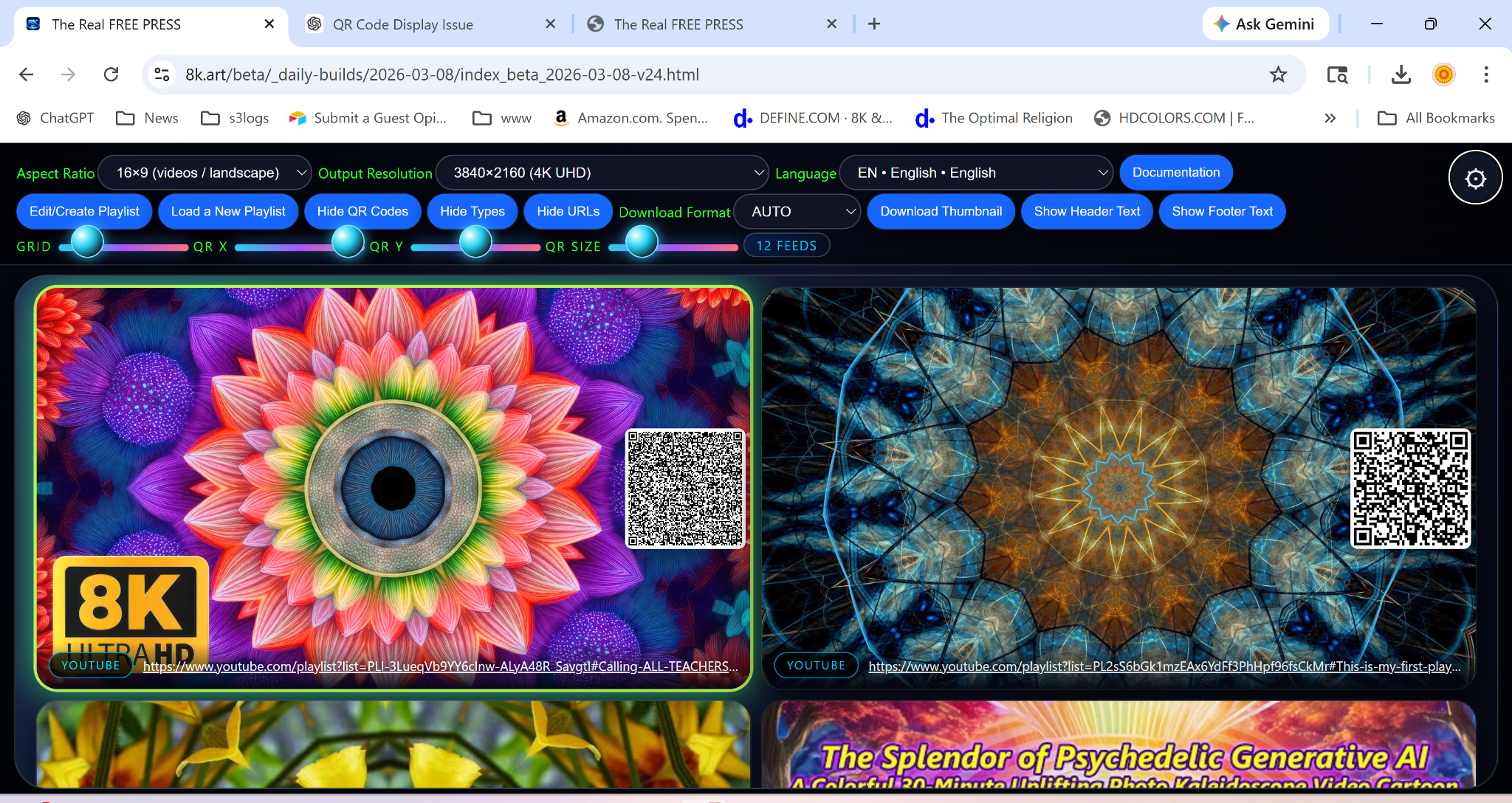Click the YOUTUBE type badge on kaleidoscope thumbnail
This screenshot has height=803, width=1512.
click(816, 666)
